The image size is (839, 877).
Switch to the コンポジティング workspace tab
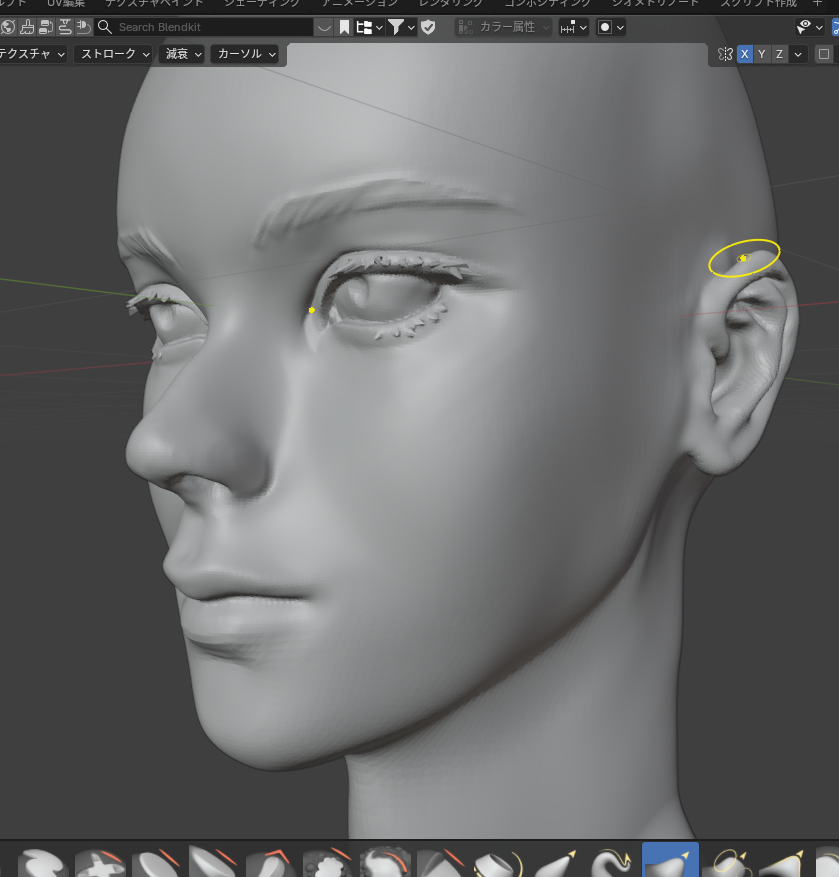[x=547, y=3]
